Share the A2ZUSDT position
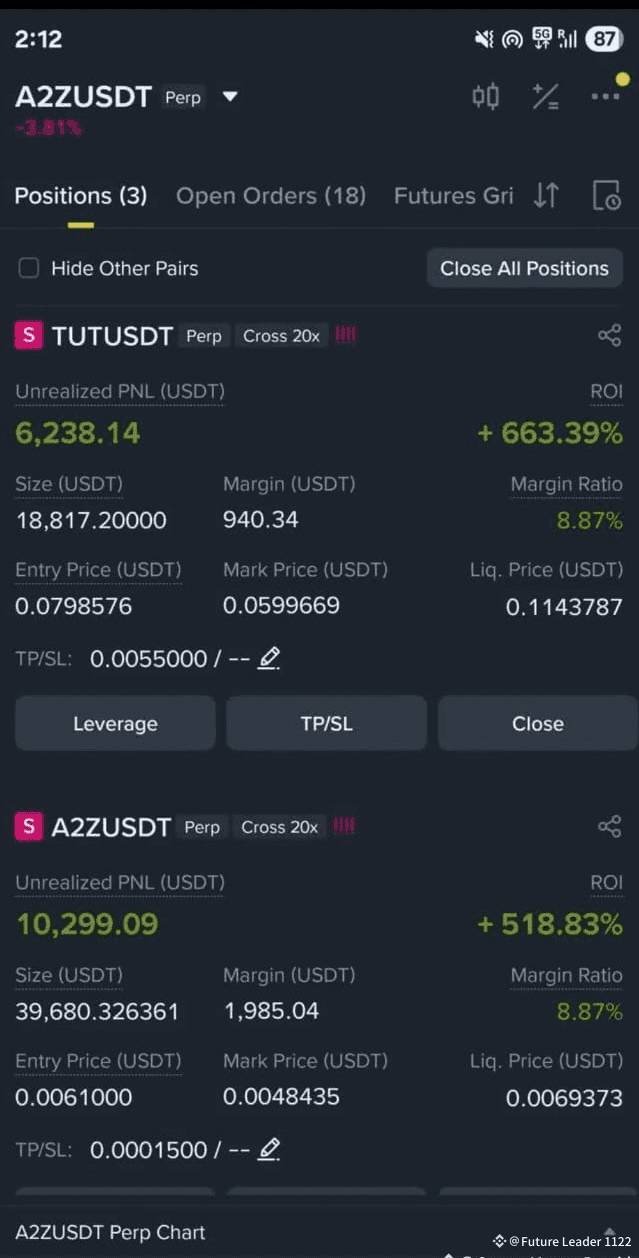 [x=610, y=827]
